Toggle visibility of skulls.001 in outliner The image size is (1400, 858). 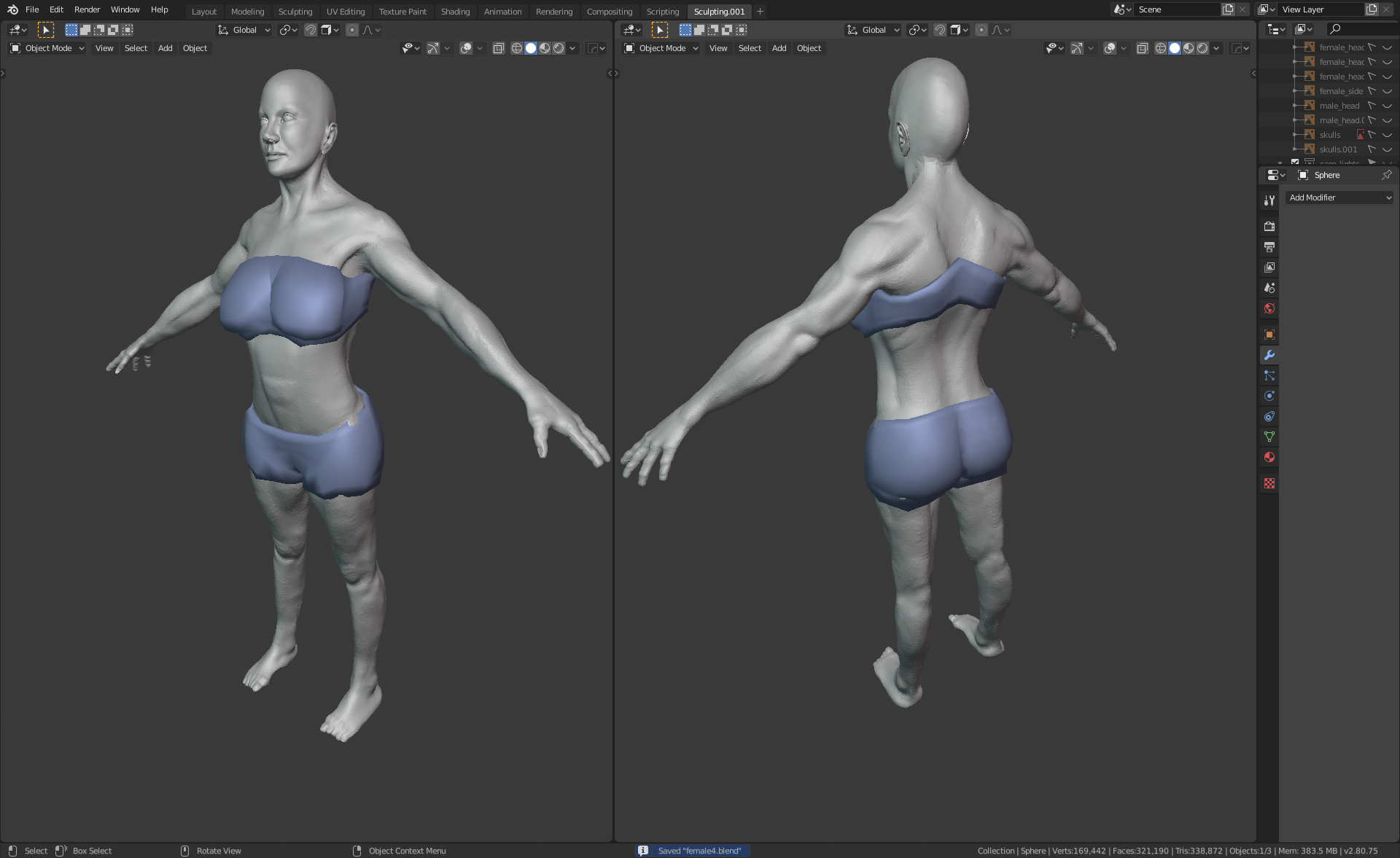1387,149
